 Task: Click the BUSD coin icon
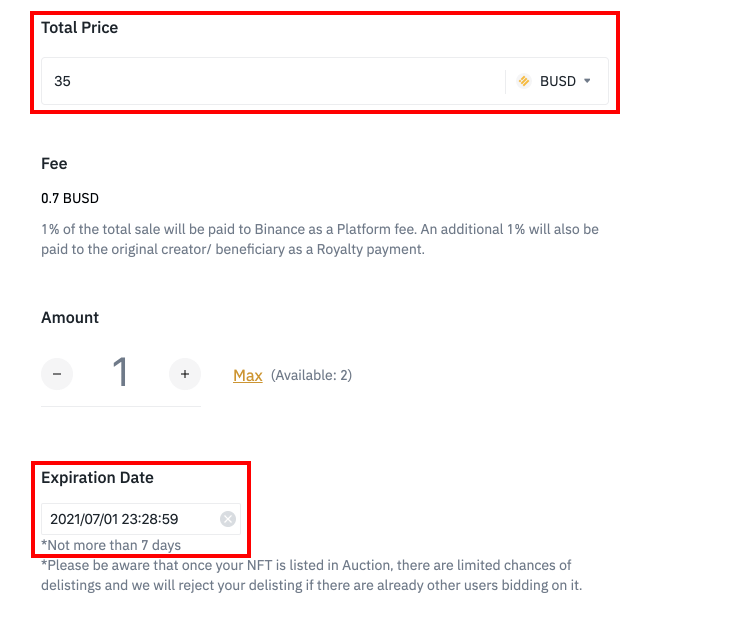coord(524,81)
